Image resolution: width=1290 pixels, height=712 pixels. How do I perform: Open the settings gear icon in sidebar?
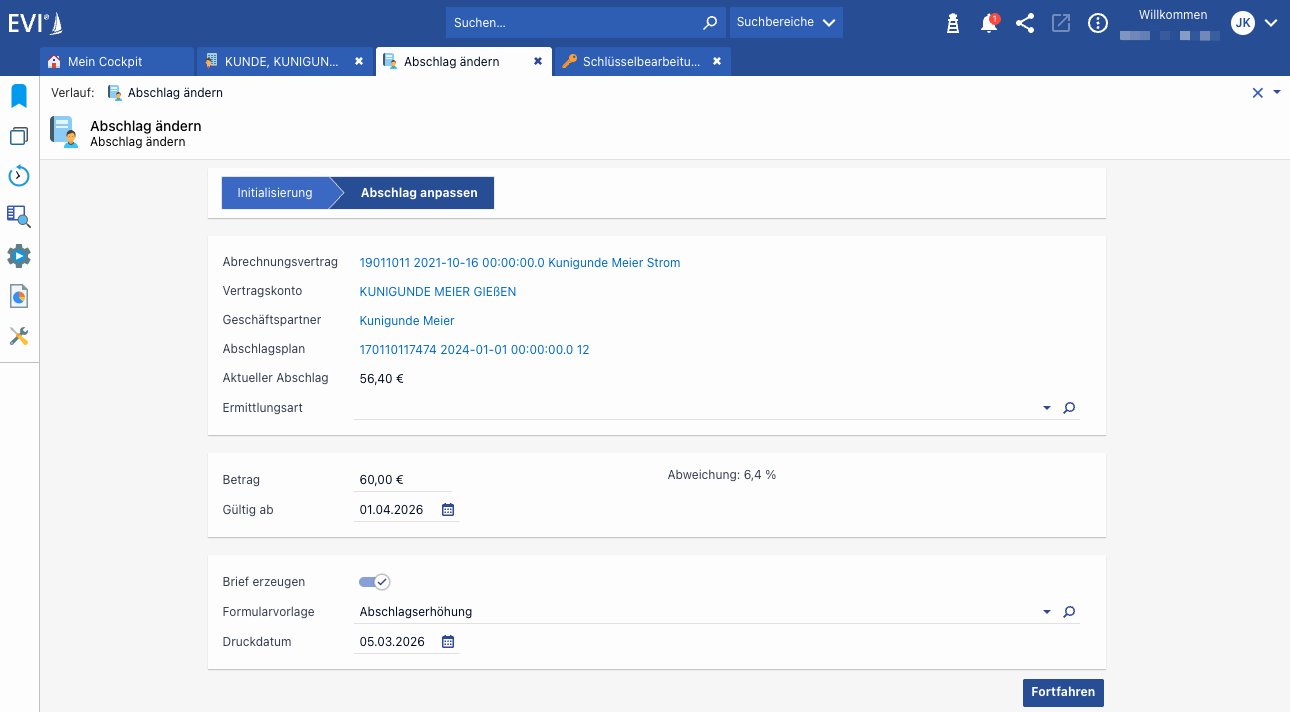pos(19,256)
